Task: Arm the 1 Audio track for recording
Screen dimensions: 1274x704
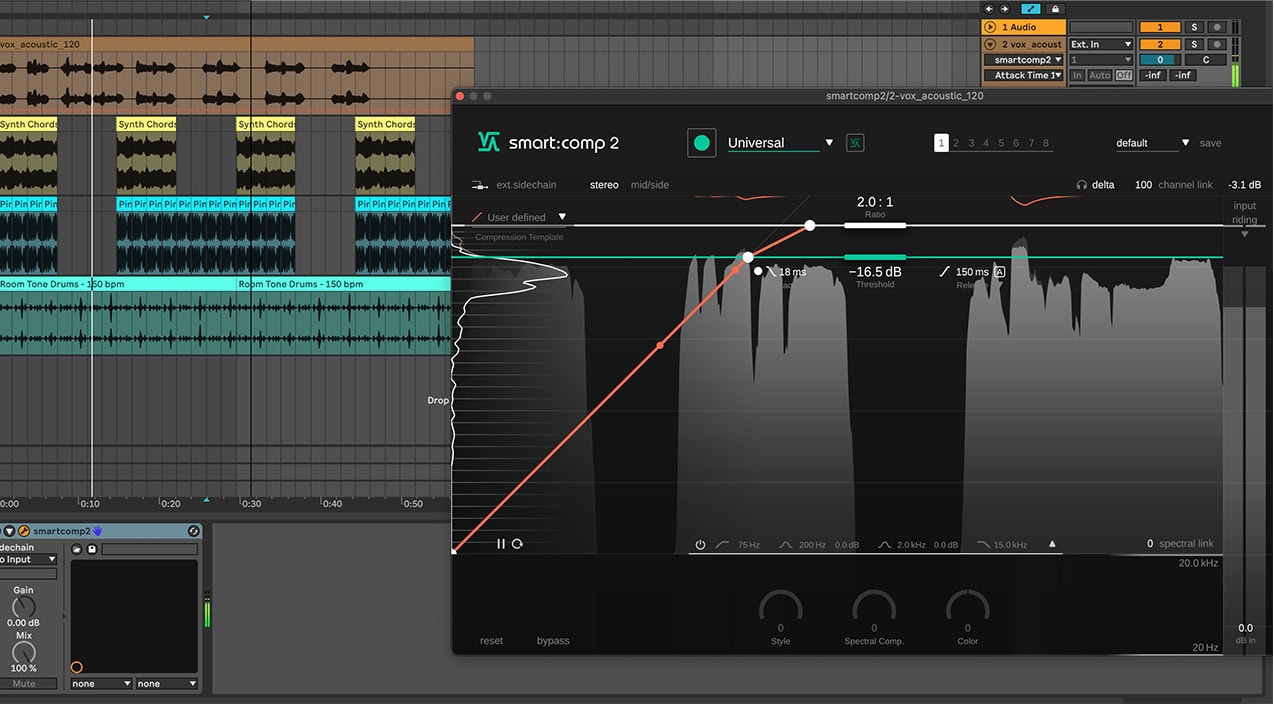Action: tap(1217, 28)
